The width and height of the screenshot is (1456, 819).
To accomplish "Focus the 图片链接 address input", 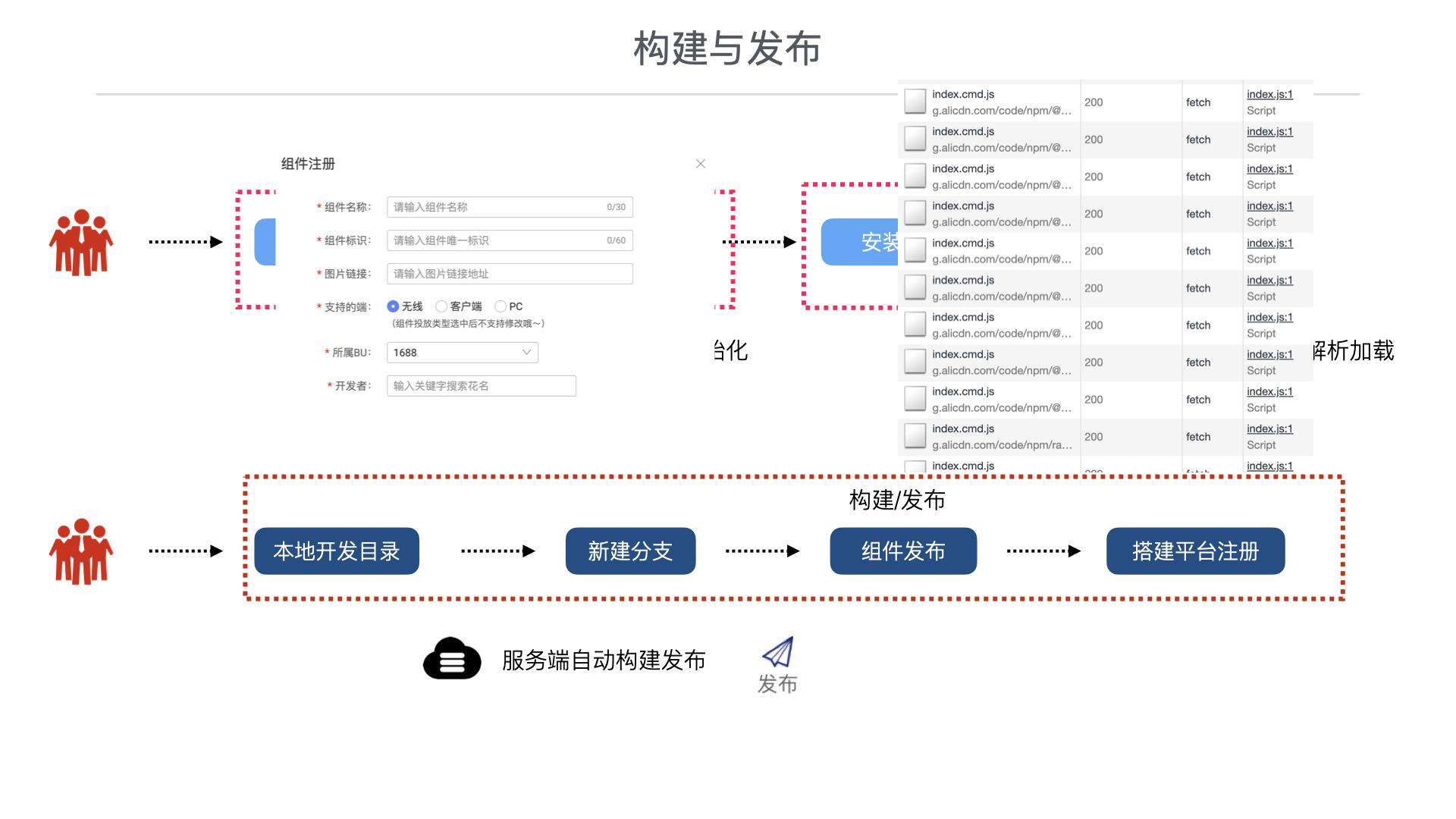I will pyautogui.click(x=510, y=274).
